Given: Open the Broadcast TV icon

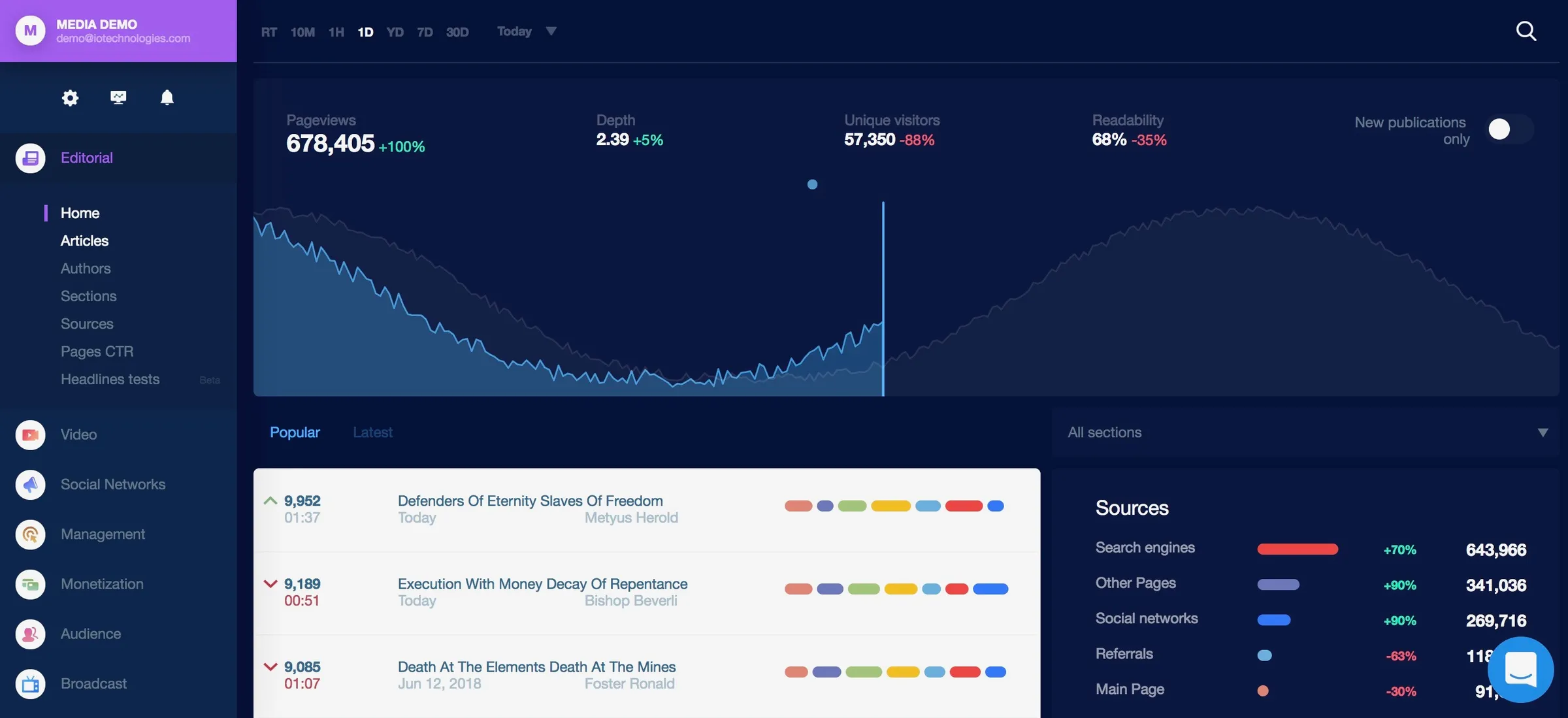Looking at the screenshot, I should click(x=30, y=683).
